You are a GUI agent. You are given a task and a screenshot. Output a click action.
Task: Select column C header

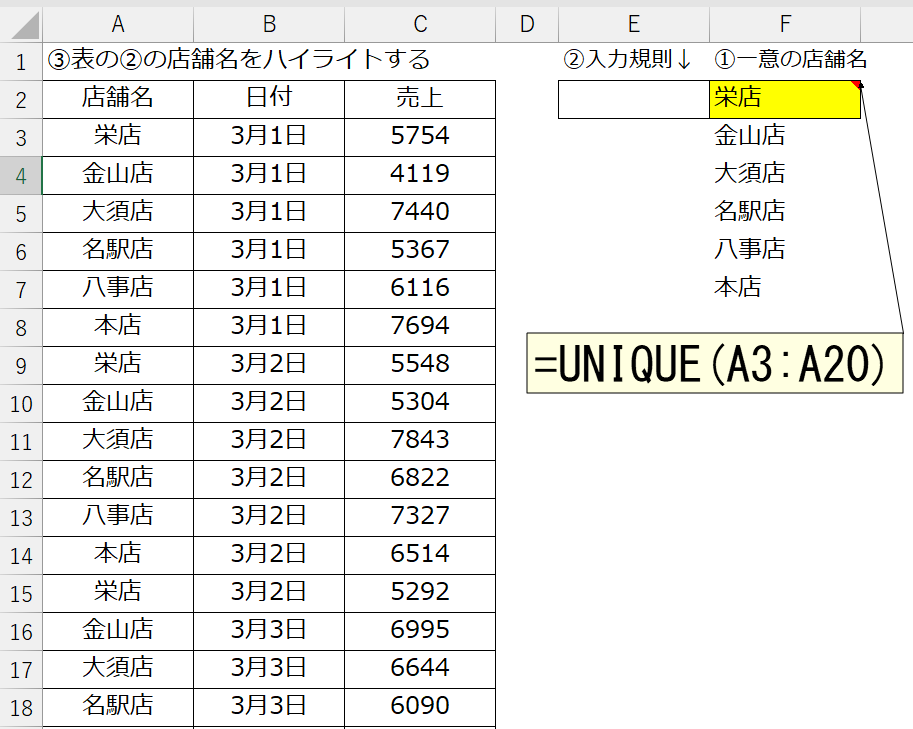[x=420, y=24]
